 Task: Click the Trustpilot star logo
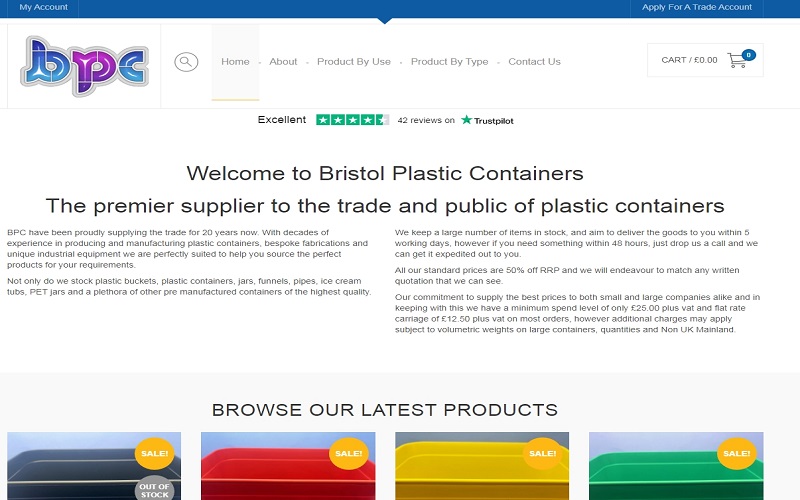(x=487, y=120)
